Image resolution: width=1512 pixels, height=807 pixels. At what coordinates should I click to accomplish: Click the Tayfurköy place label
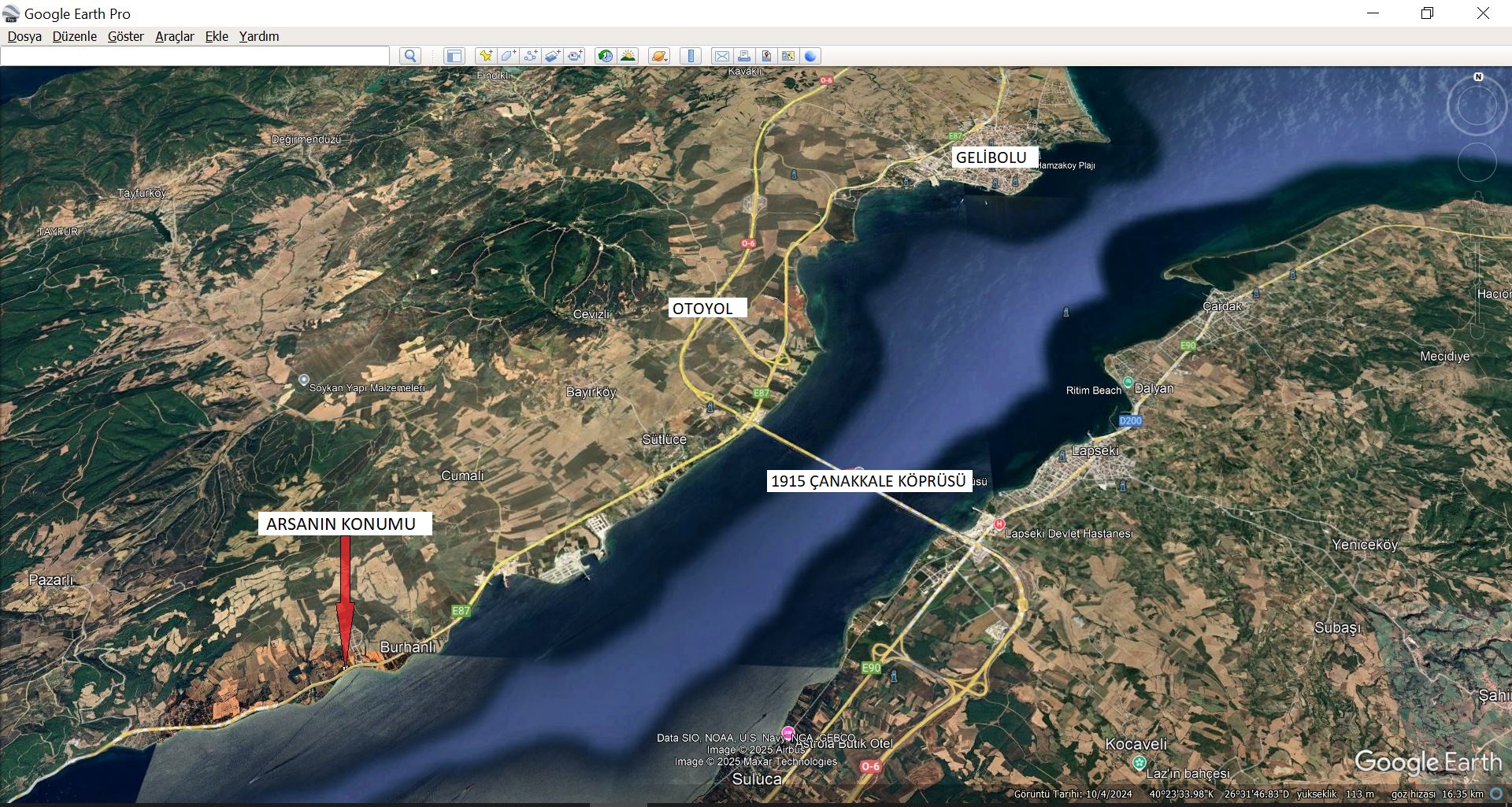click(142, 193)
